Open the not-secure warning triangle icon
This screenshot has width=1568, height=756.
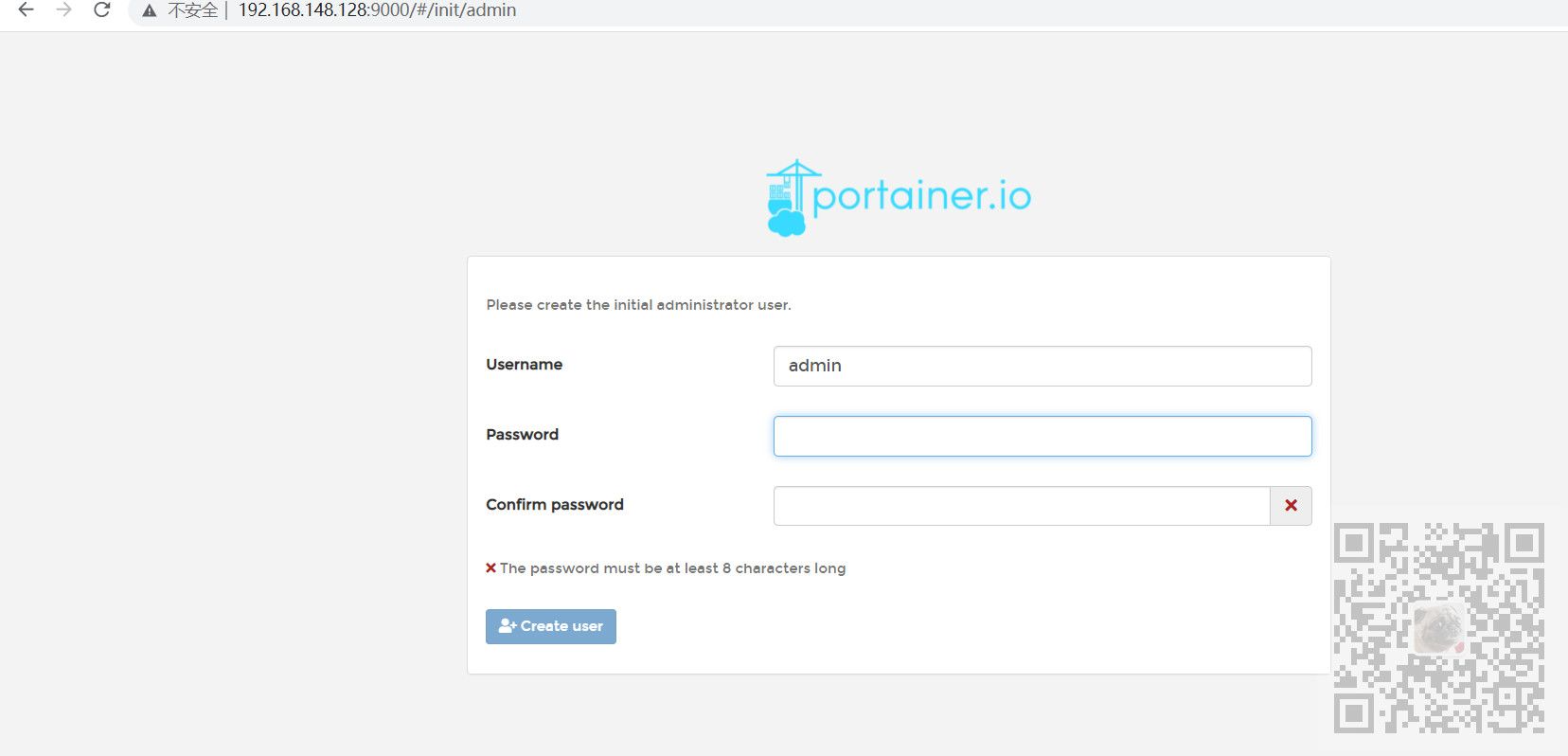[149, 10]
